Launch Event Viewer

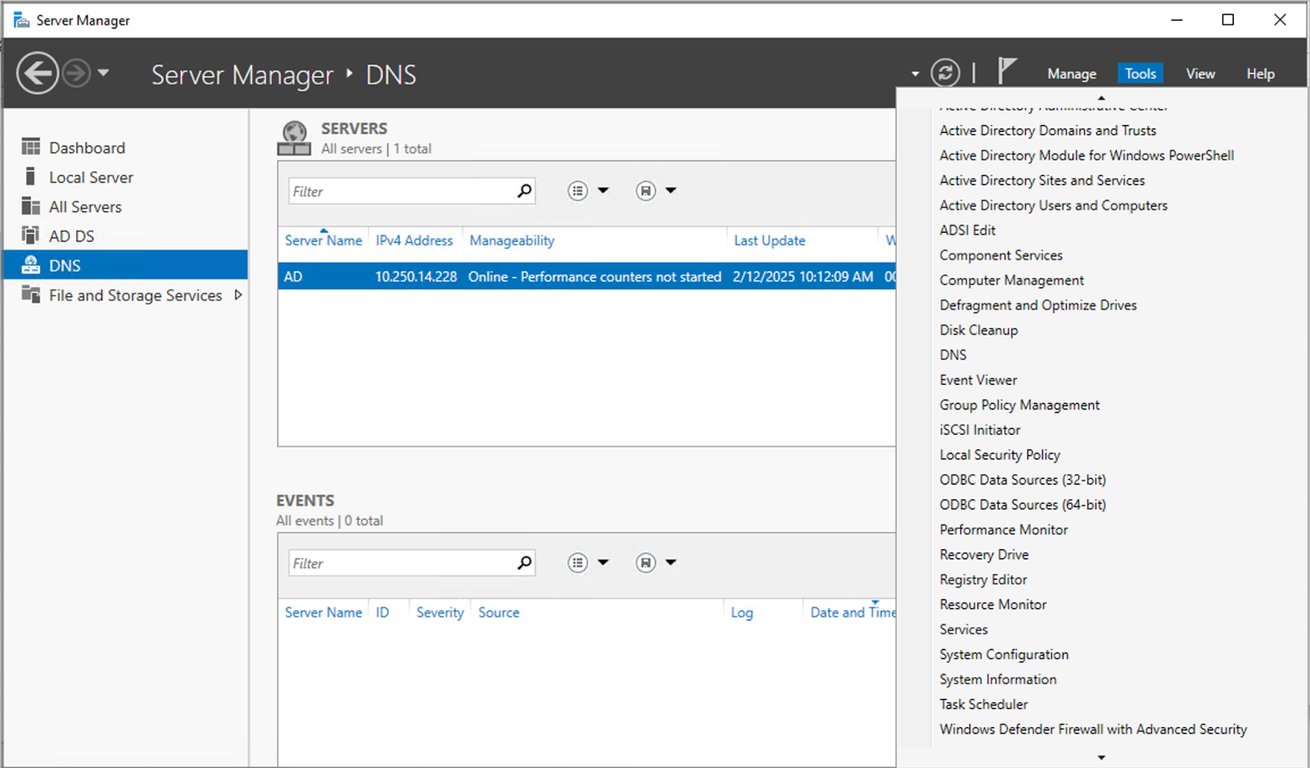[x=978, y=380]
